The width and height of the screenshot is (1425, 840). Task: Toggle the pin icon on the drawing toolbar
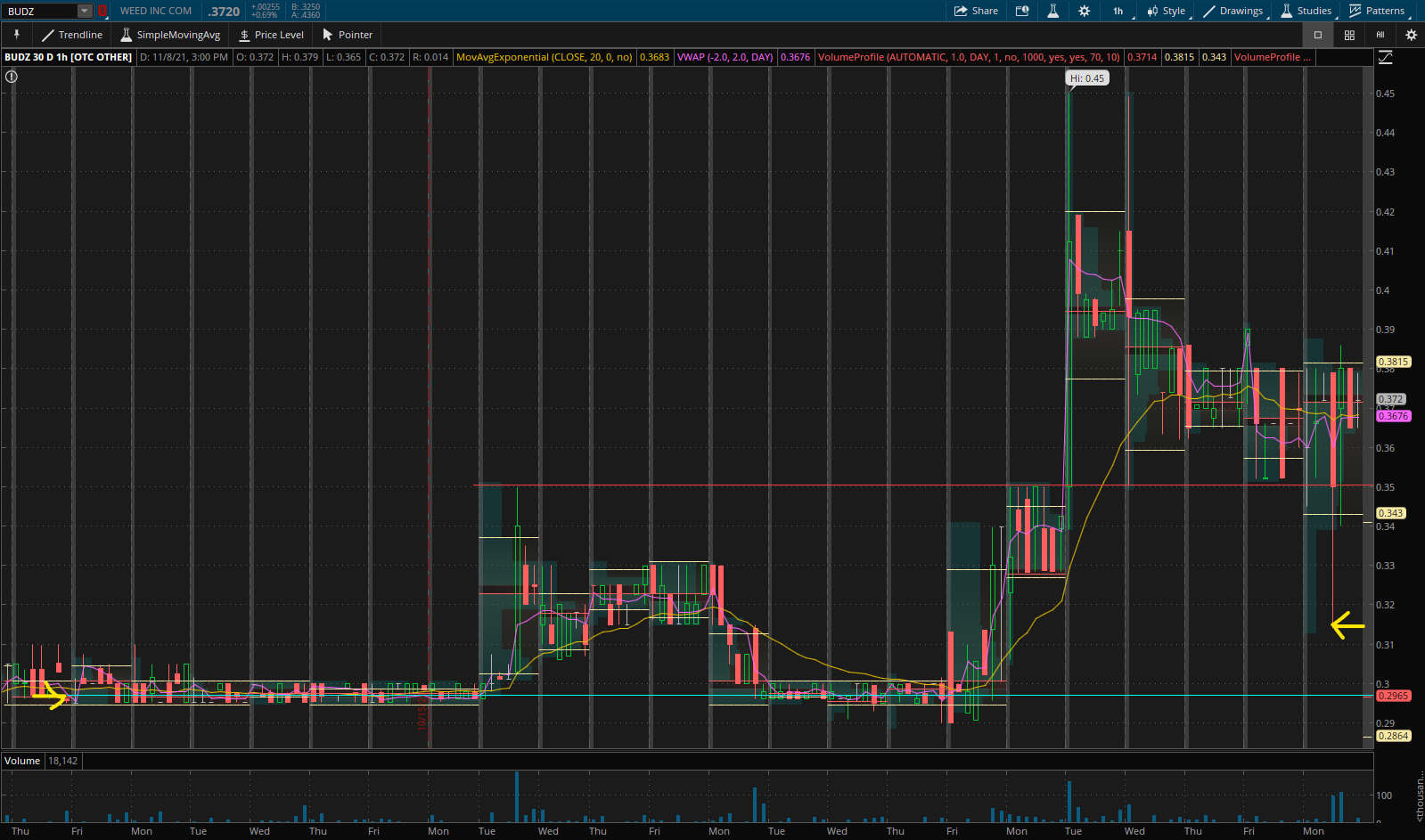pos(16,35)
